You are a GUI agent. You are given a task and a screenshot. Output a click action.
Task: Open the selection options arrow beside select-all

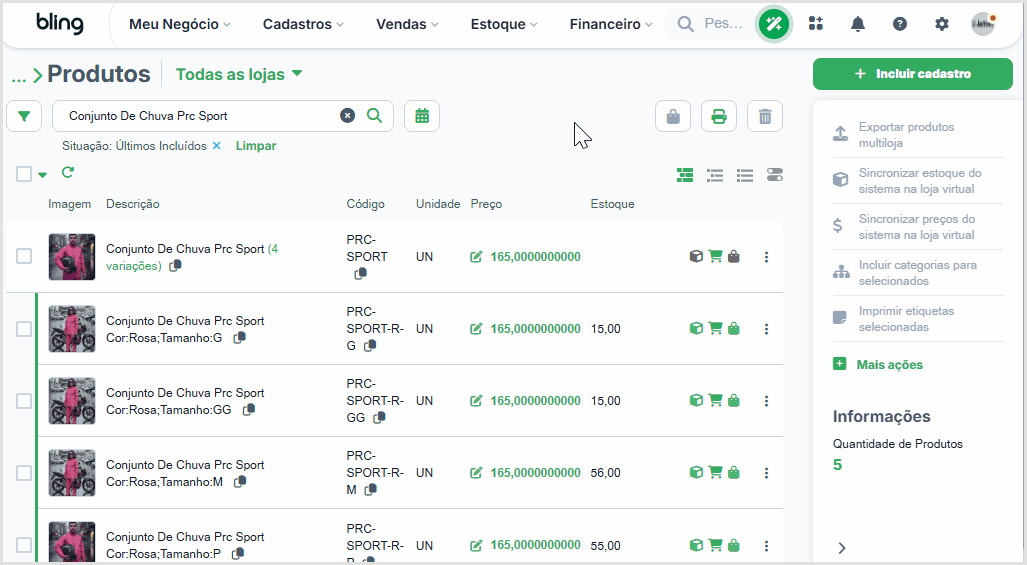pos(43,175)
